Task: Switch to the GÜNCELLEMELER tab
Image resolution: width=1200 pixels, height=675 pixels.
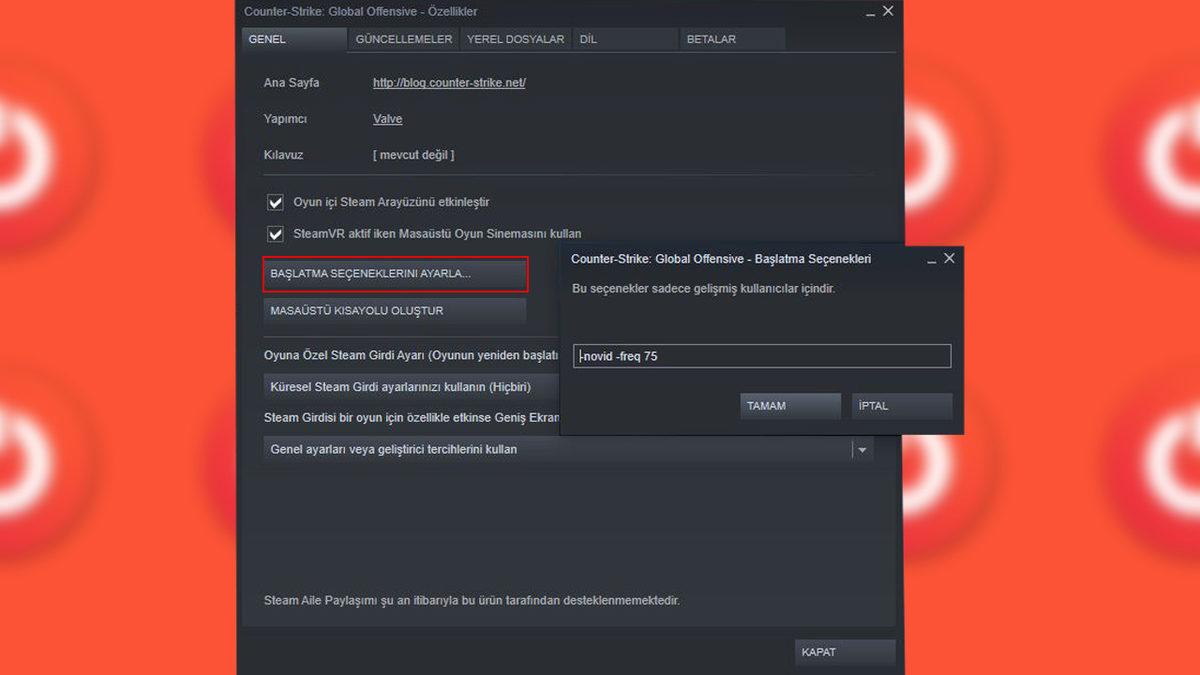Action: (403, 39)
